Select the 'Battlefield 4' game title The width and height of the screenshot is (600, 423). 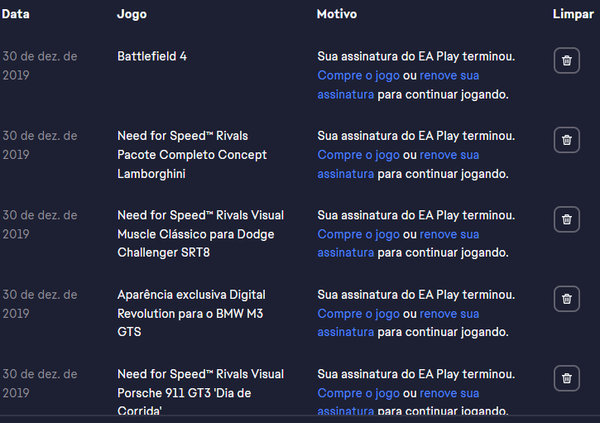(152, 56)
